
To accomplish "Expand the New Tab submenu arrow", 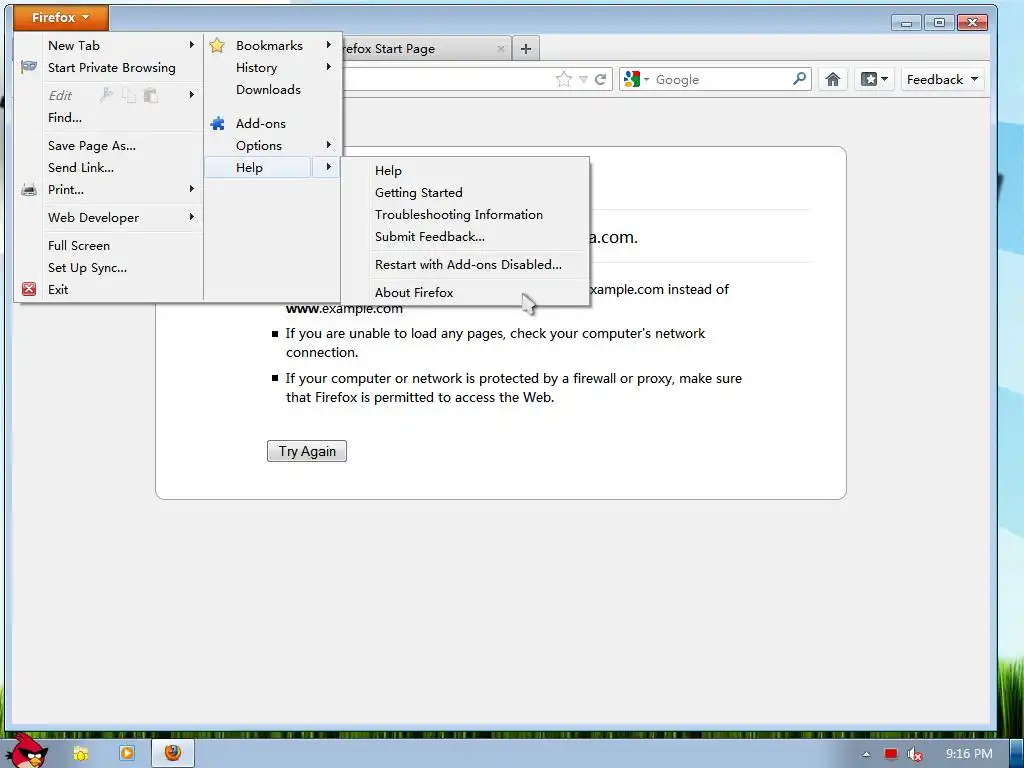I will click(x=191, y=44).
